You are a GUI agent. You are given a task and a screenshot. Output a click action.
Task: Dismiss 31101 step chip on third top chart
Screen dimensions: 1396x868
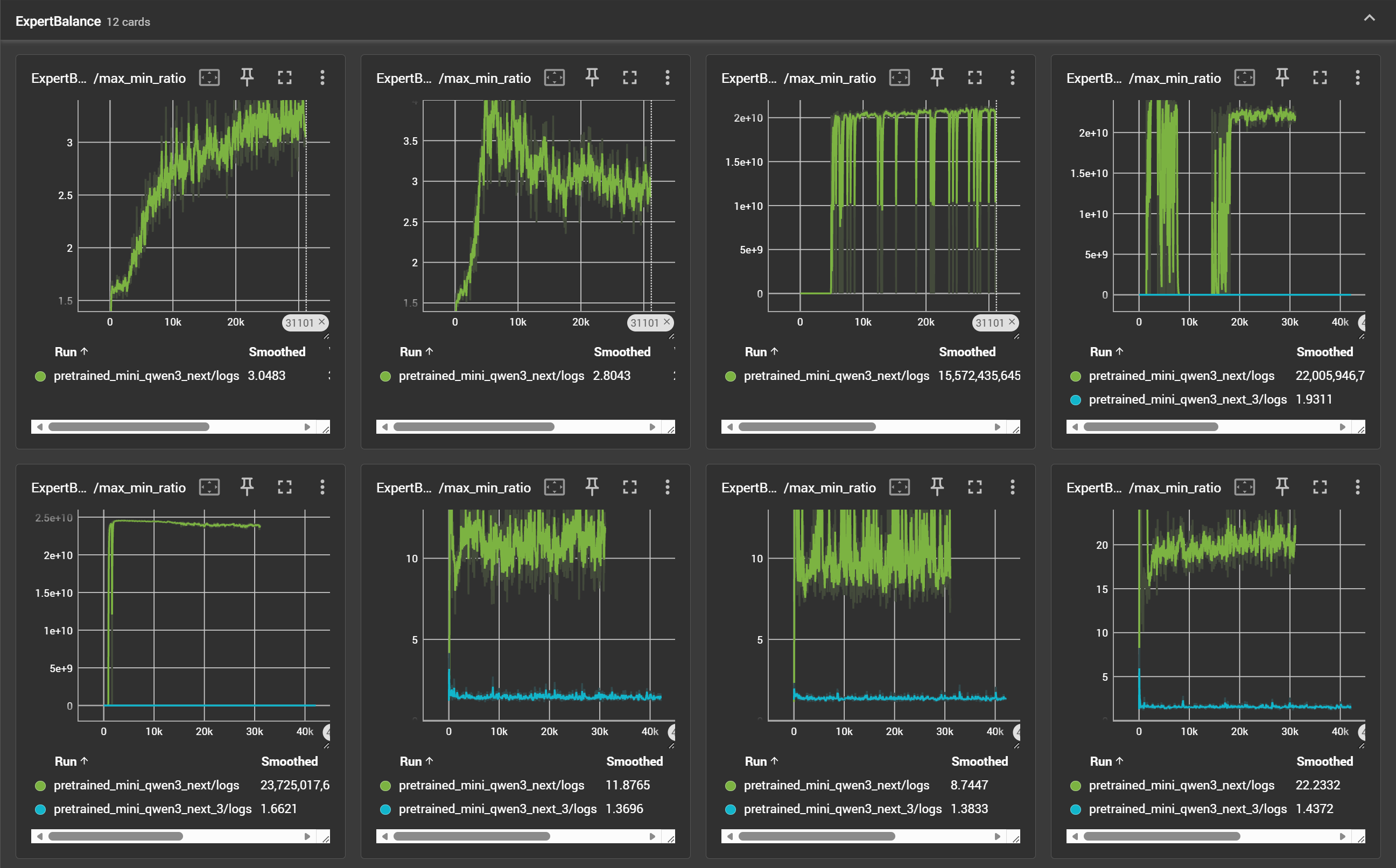(x=1012, y=322)
